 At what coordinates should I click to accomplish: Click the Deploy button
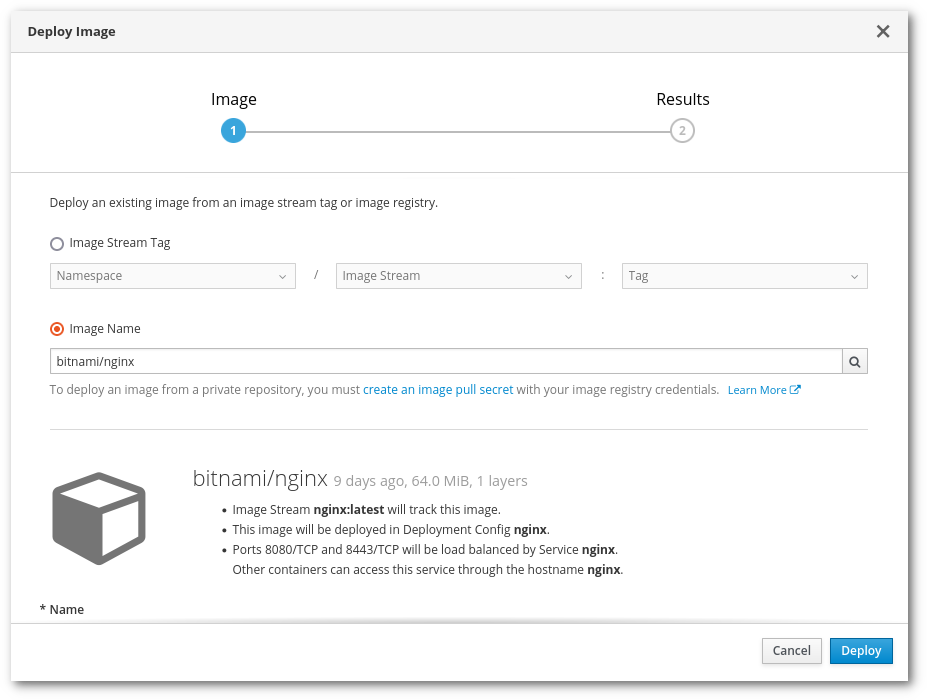pyautogui.click(x=861, y=651)
